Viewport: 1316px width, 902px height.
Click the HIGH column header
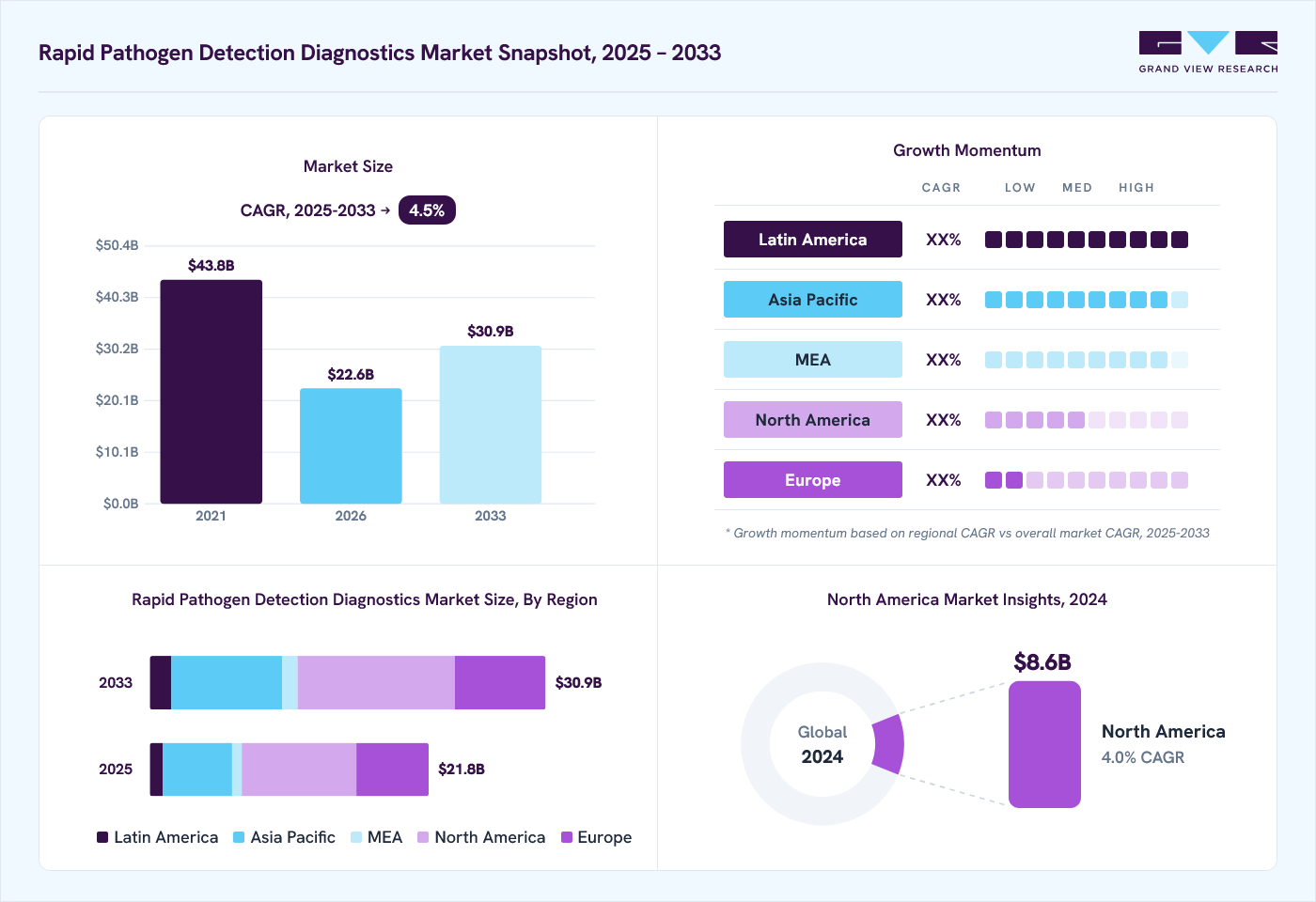[1136, 188]
